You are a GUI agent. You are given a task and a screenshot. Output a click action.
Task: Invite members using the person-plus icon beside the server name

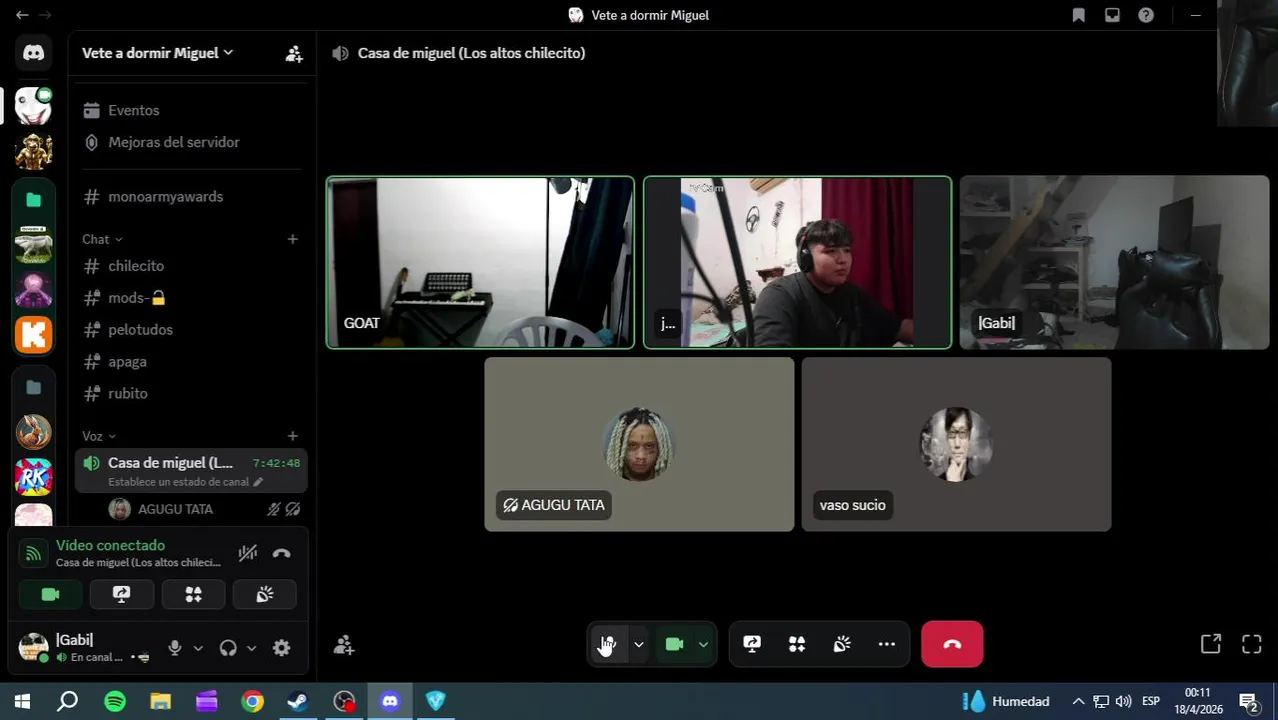tap(294, 54)
